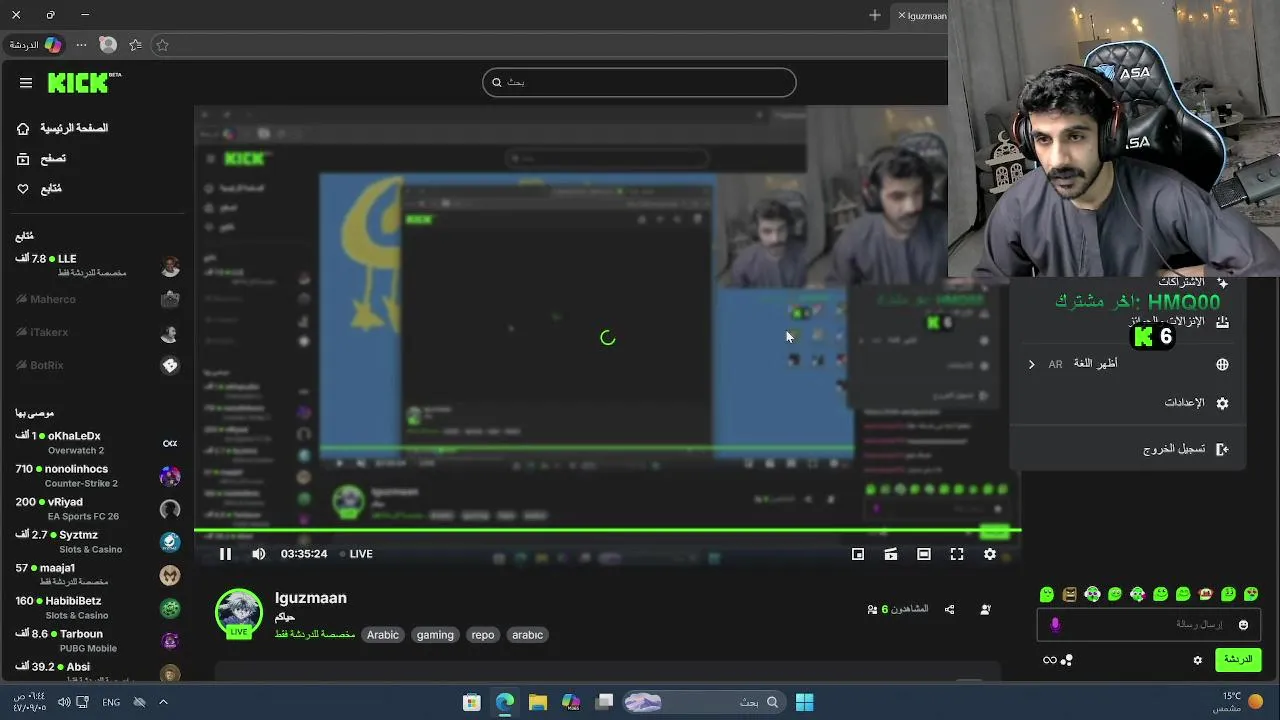The image size is (1280, 720).
Task: Toggle mini player mode
Action: click(858, 554)
